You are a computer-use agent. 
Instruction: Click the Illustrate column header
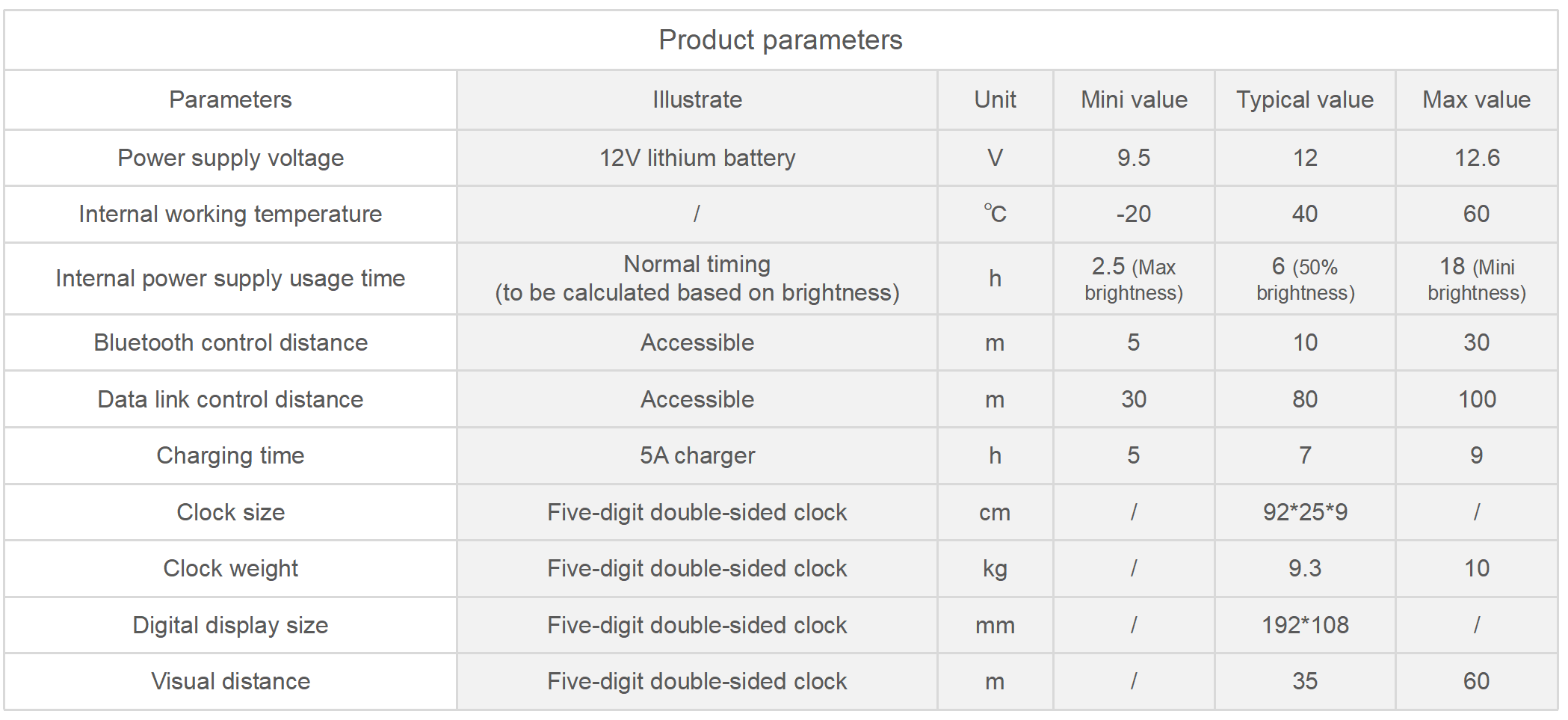(x=697, y=99)
